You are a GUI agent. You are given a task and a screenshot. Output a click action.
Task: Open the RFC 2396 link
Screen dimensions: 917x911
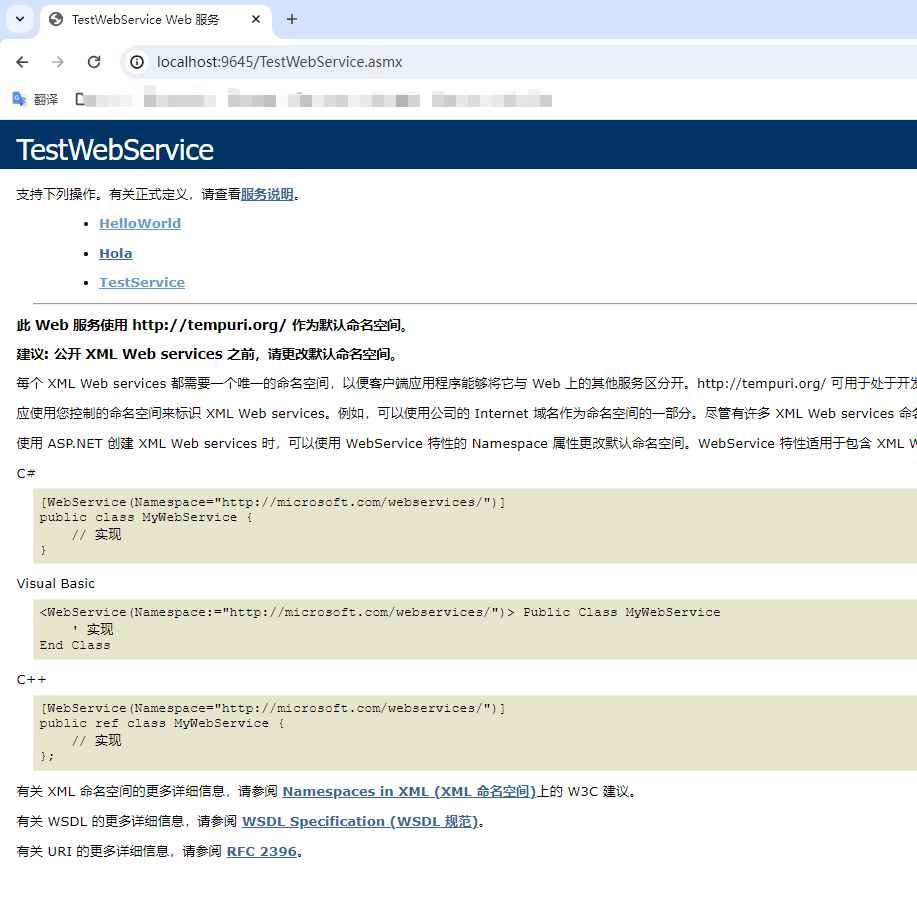click(262, 852)
